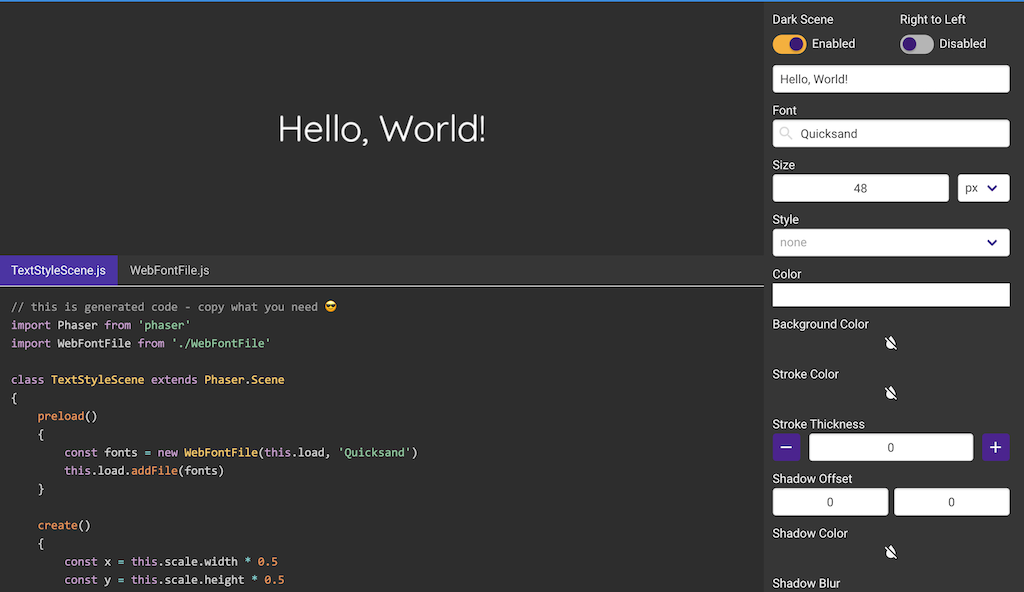The height and width of the screenshot is (592, 1024).
Task: Expand the Style dropdown
Action: tap(890, 242)
